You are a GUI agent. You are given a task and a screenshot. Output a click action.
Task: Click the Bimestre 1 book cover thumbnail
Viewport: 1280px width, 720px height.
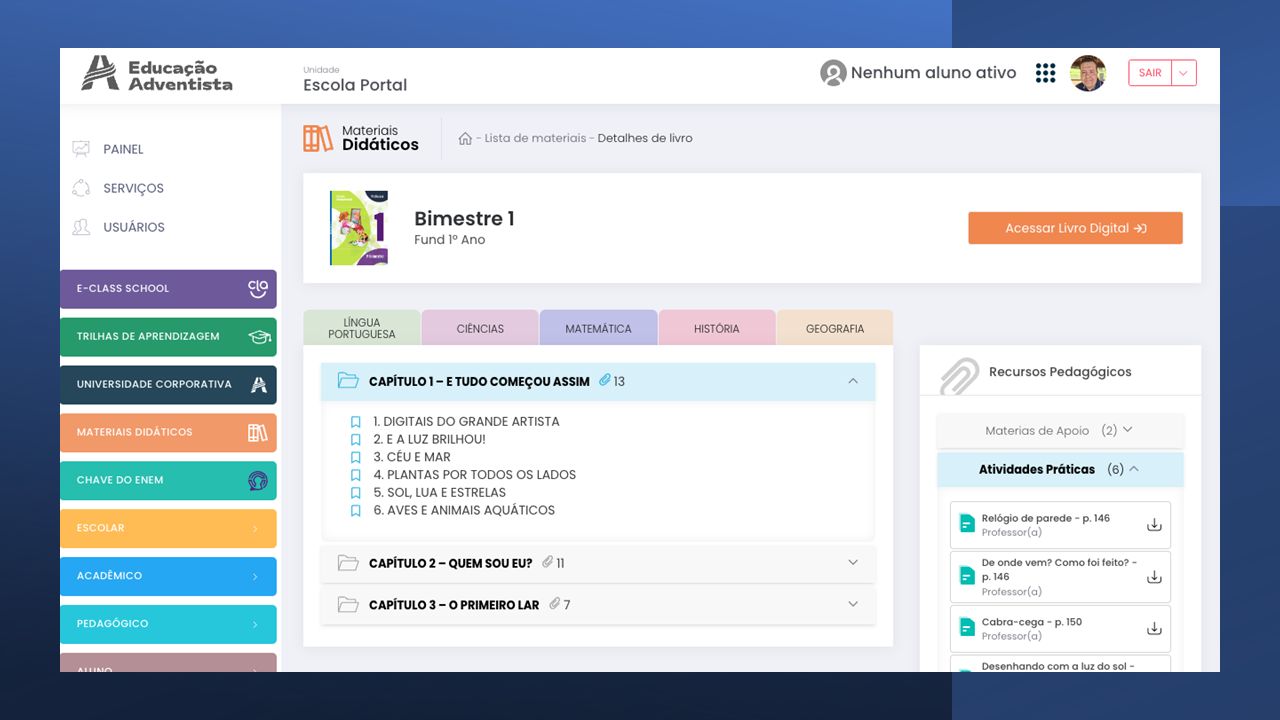coord(359,228)
